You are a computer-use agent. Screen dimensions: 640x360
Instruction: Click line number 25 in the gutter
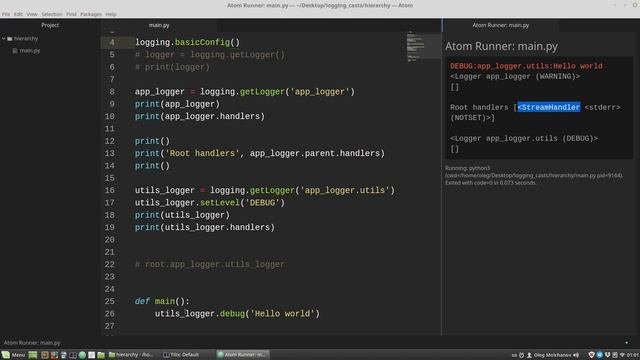point(109,301)
